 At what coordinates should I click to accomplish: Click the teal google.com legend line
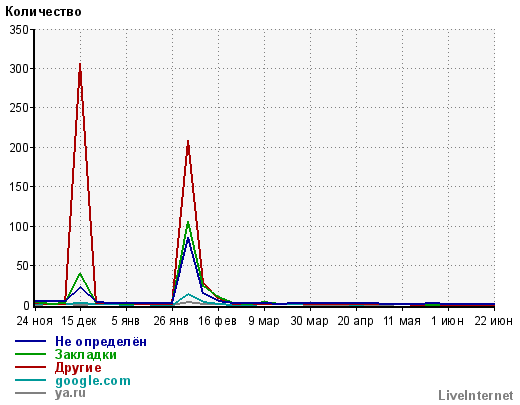(30, 380)
